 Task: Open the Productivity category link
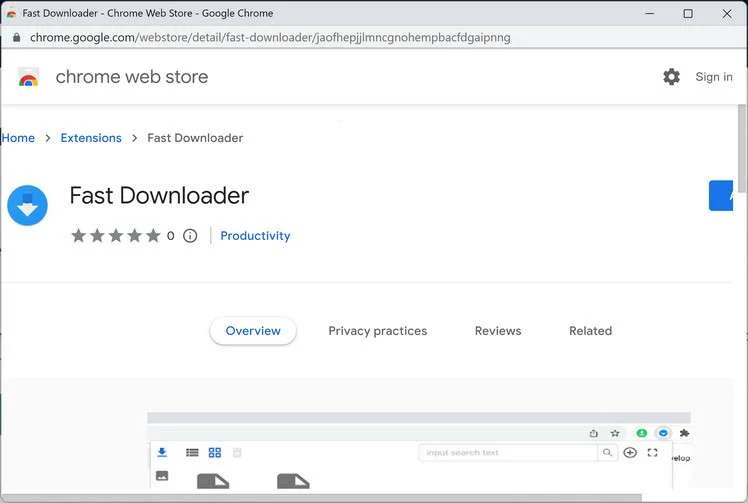pos(255,236)
